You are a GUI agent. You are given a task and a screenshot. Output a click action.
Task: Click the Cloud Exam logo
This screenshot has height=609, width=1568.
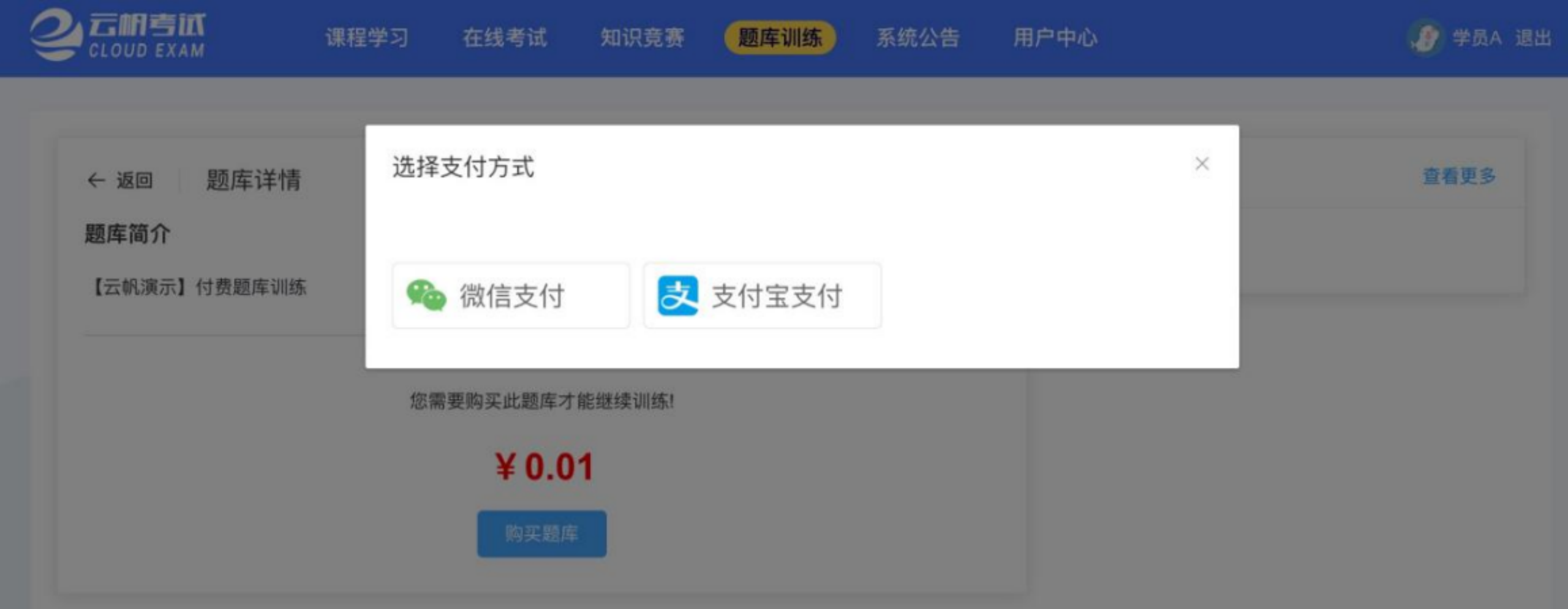117,36
